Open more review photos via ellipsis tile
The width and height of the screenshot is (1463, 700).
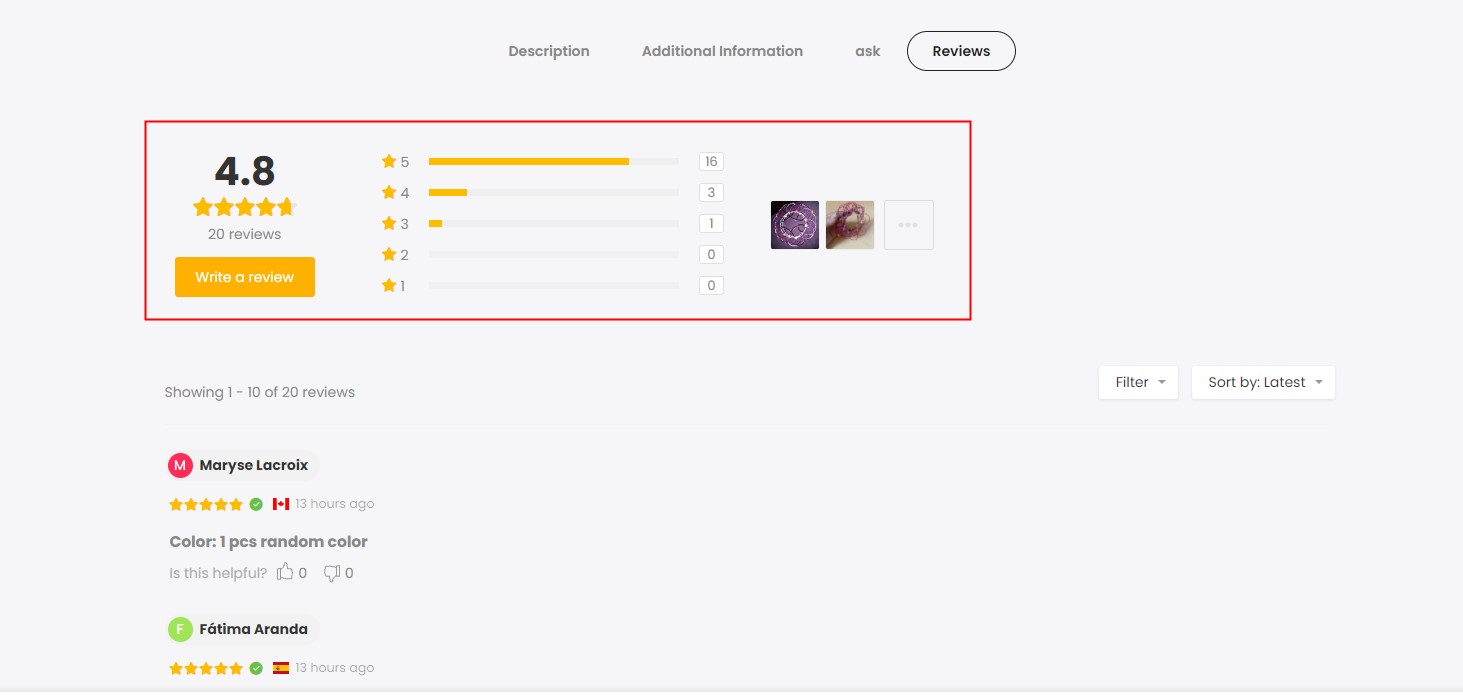coord(908,225)
